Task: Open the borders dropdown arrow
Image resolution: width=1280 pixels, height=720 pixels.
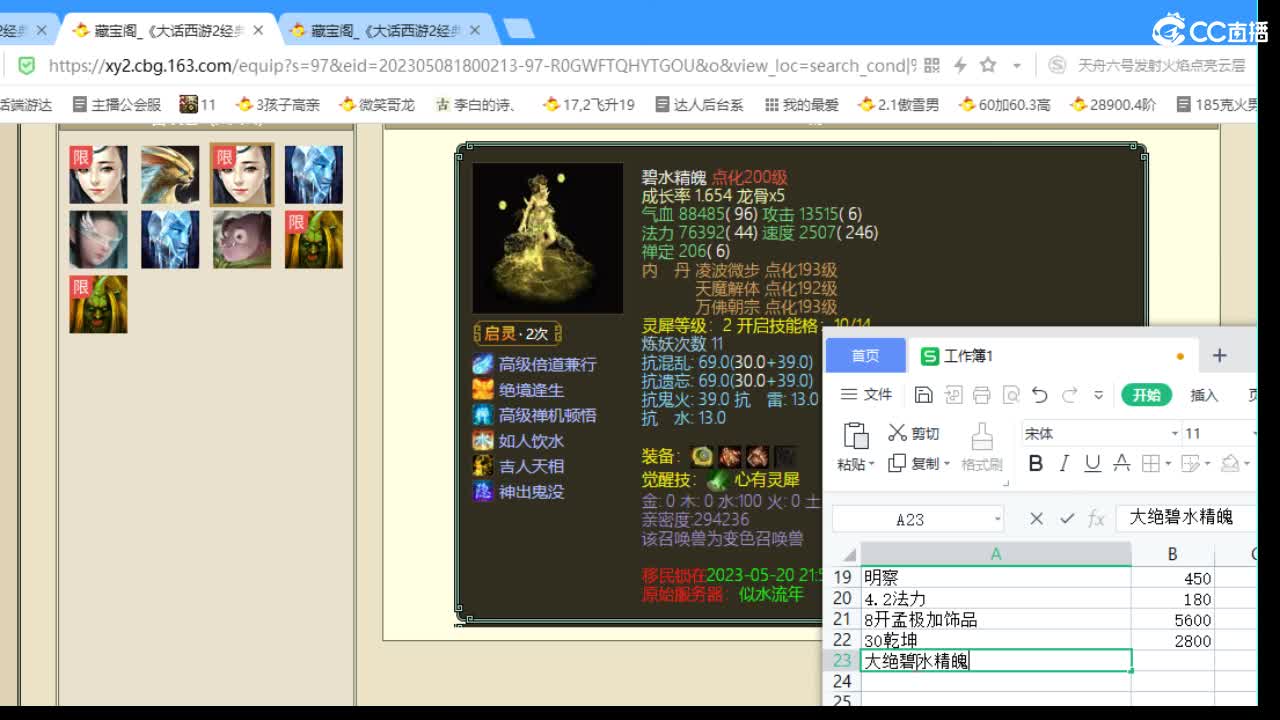Action: coord(1168,464)
